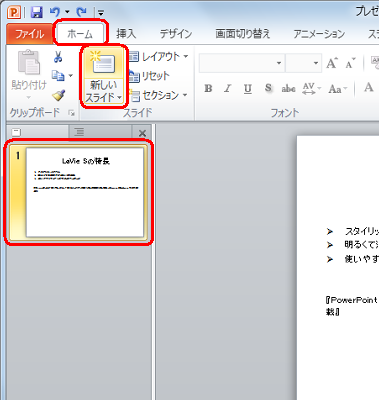Switch to 画面切り替え tab
This screenshot has height=400, width=379.
tap(242, 34)
